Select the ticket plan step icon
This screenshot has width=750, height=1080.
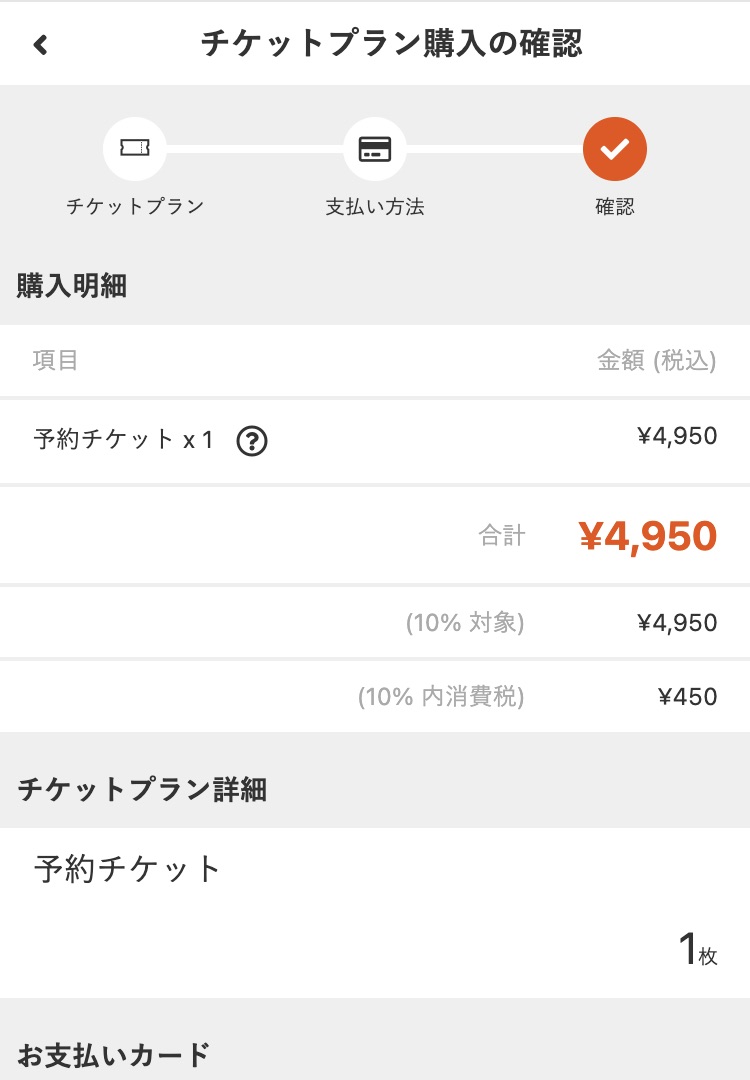[134, 149]
